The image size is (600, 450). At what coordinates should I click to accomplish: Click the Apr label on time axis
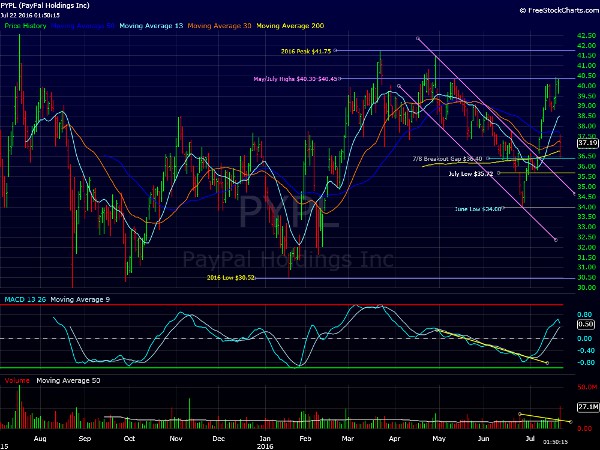click(395, 439)
